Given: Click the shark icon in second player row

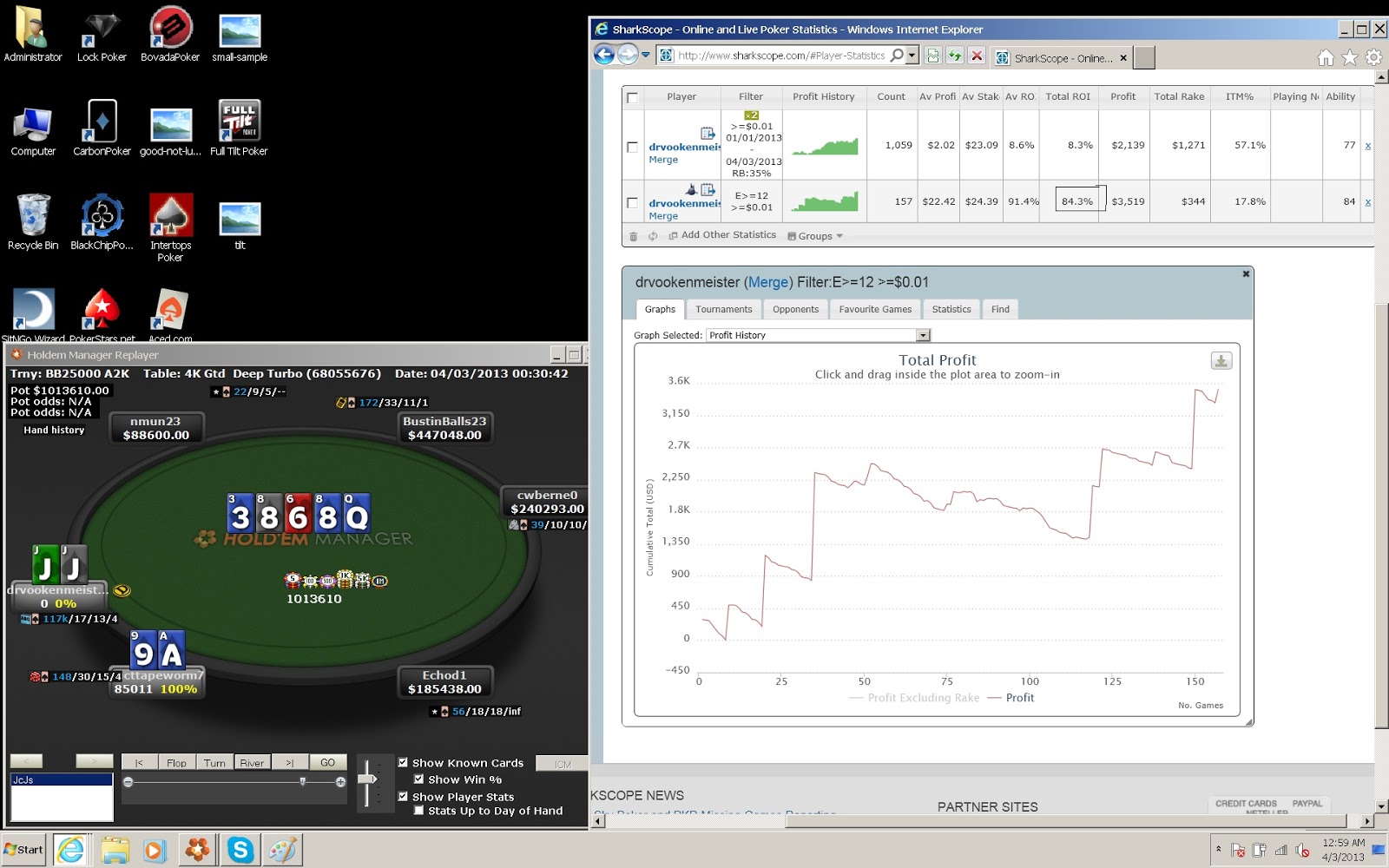Looking at the screenshot, I should tap(691, 188).
